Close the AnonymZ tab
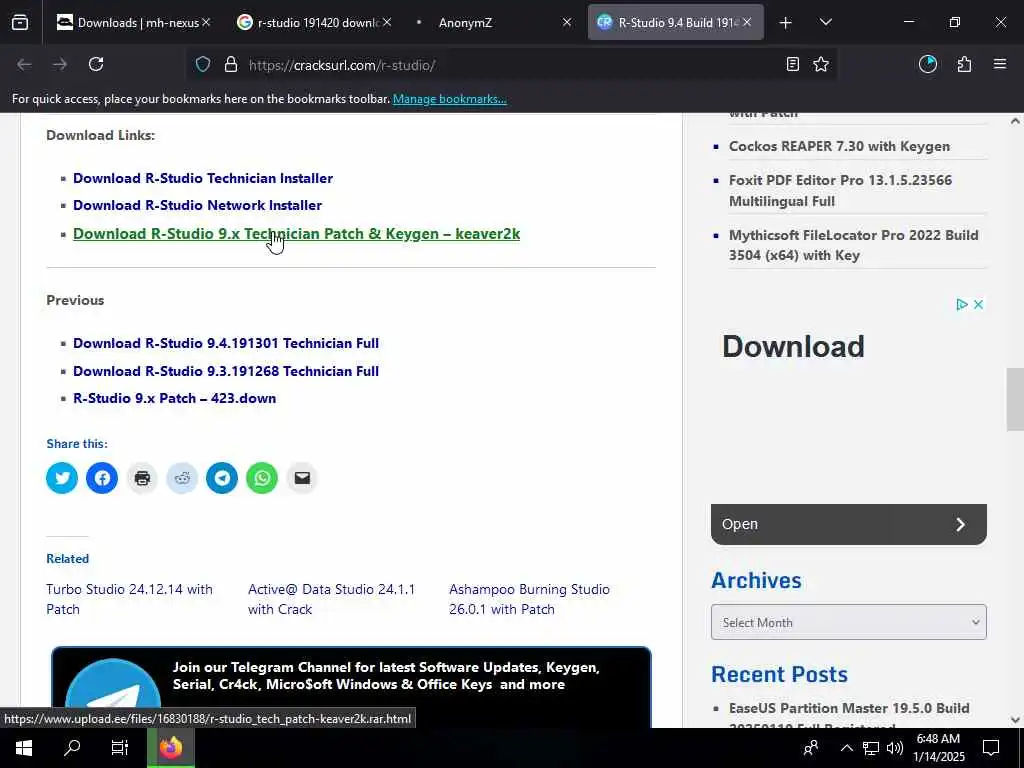Screen dimensions: 1024x768 (567, 22)
